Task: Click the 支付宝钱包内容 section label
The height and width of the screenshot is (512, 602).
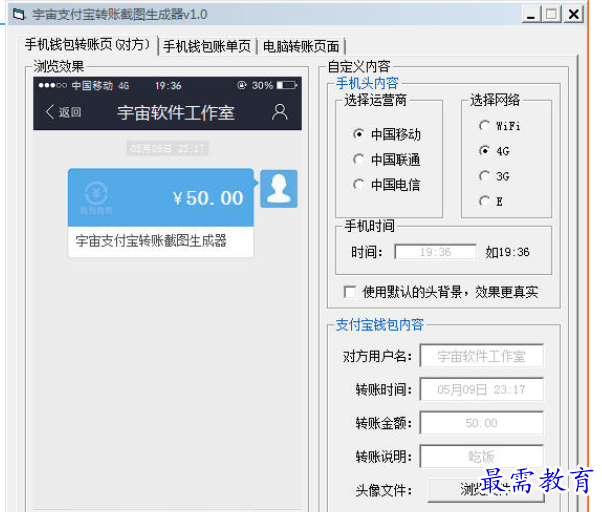Action: 379,325
